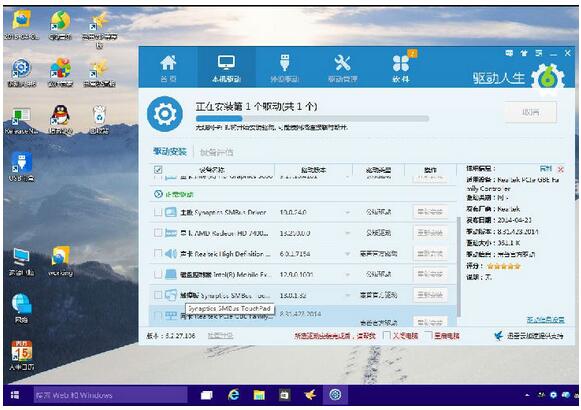Open the colorful puzzle-block desktop shortcut
This screenshot has height=410, width=581.
click(x=60, y=72)
